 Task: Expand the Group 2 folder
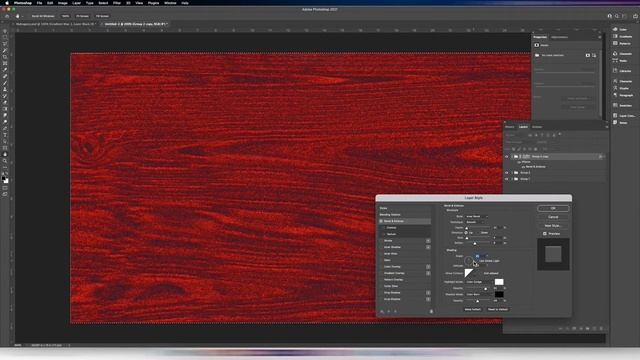pos(512,173)
